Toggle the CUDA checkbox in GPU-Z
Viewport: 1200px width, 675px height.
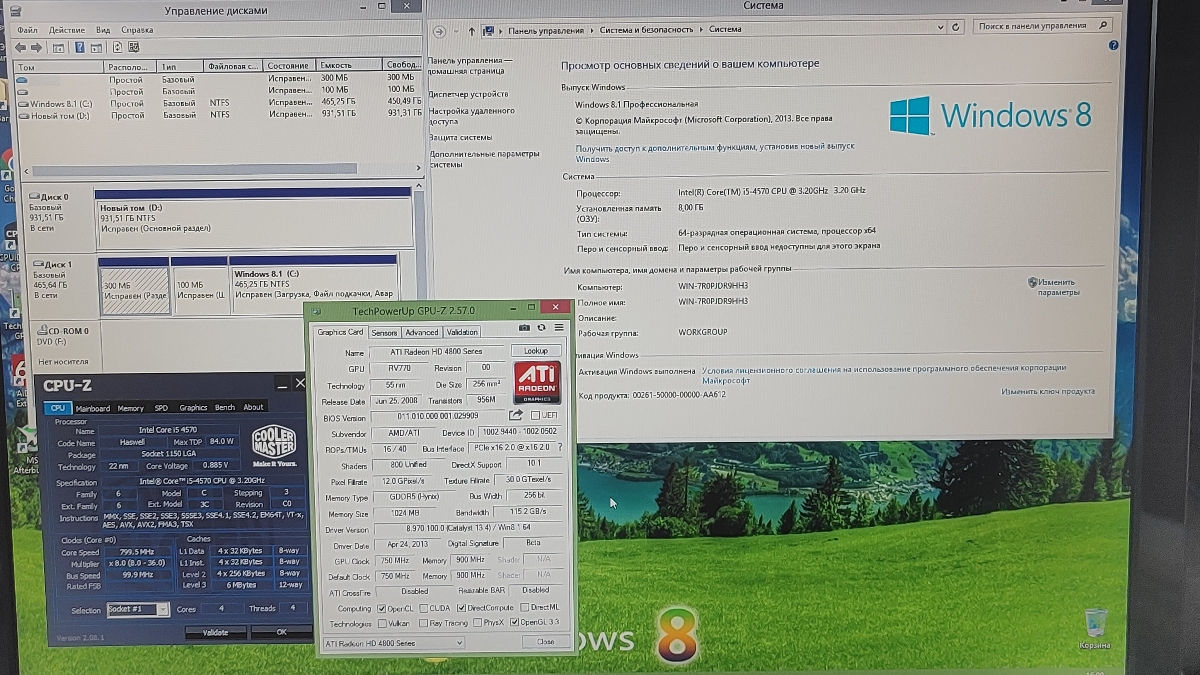coord(424,608)
